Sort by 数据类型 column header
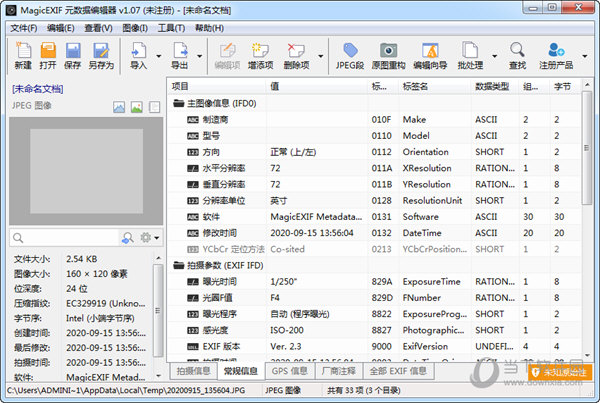 (495, 86)
